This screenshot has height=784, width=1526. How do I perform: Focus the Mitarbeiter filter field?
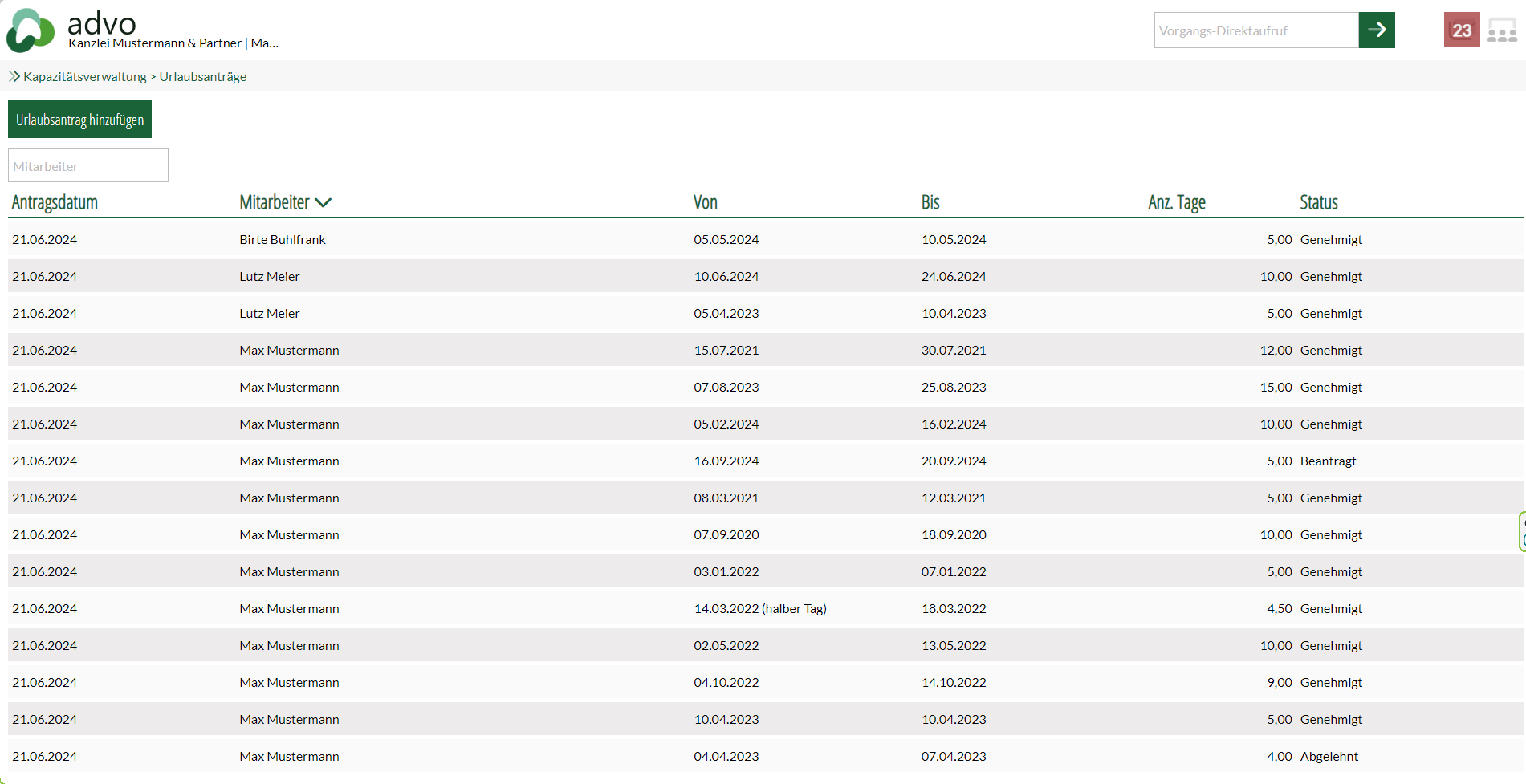(x=88, y=166)
